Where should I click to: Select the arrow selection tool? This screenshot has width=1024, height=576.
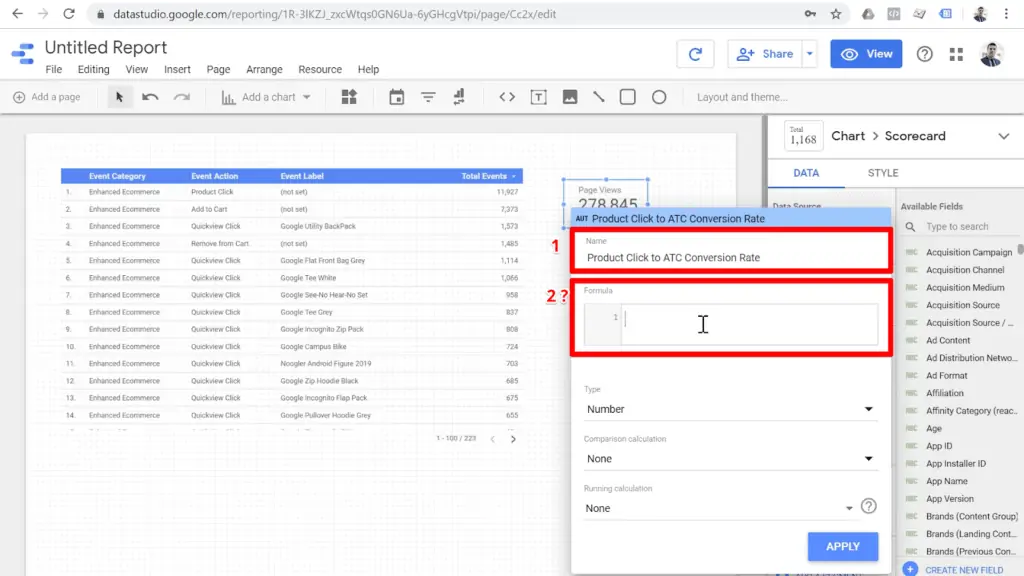119,96
